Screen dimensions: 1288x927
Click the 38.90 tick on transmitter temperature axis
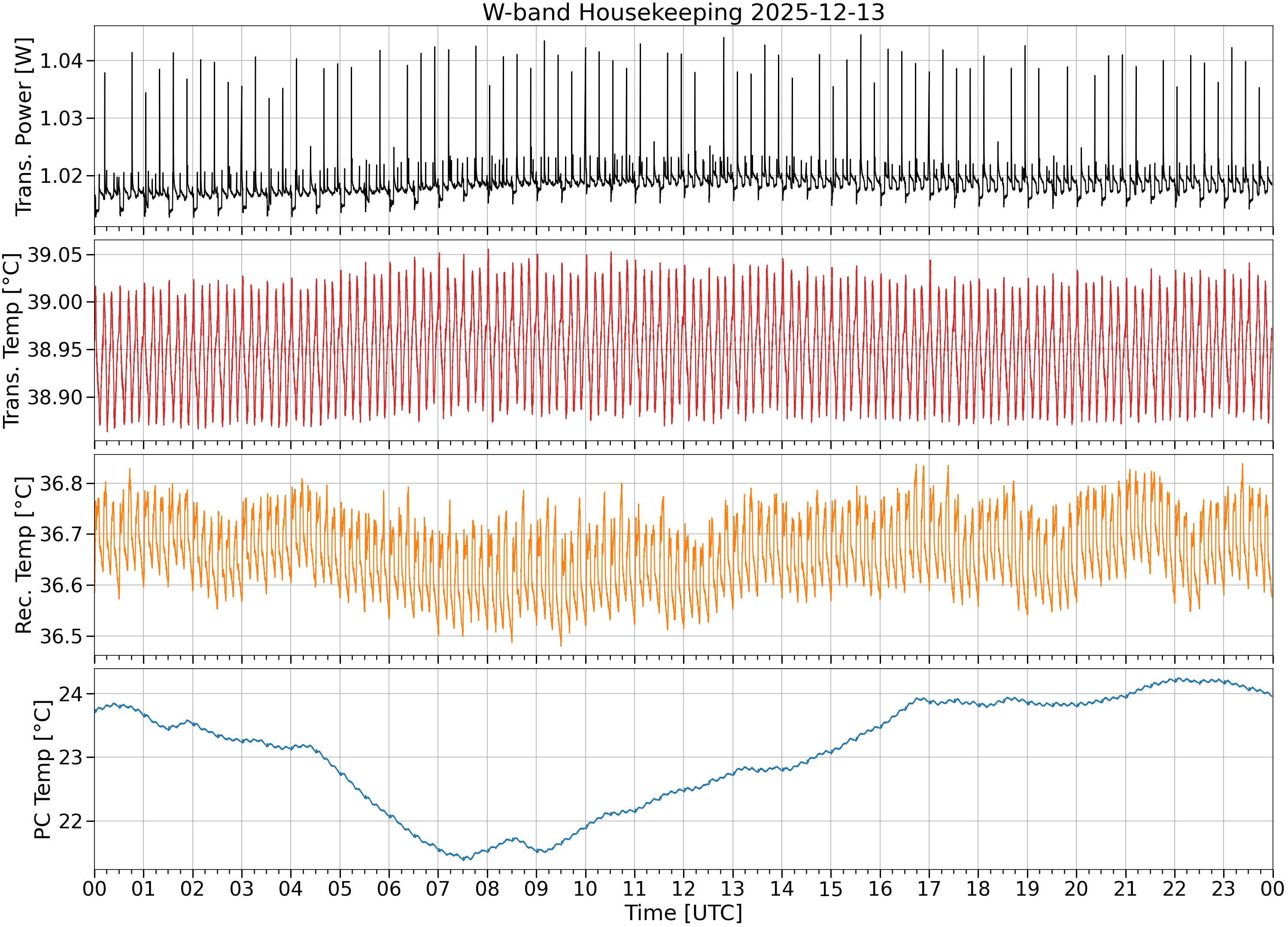55,397
